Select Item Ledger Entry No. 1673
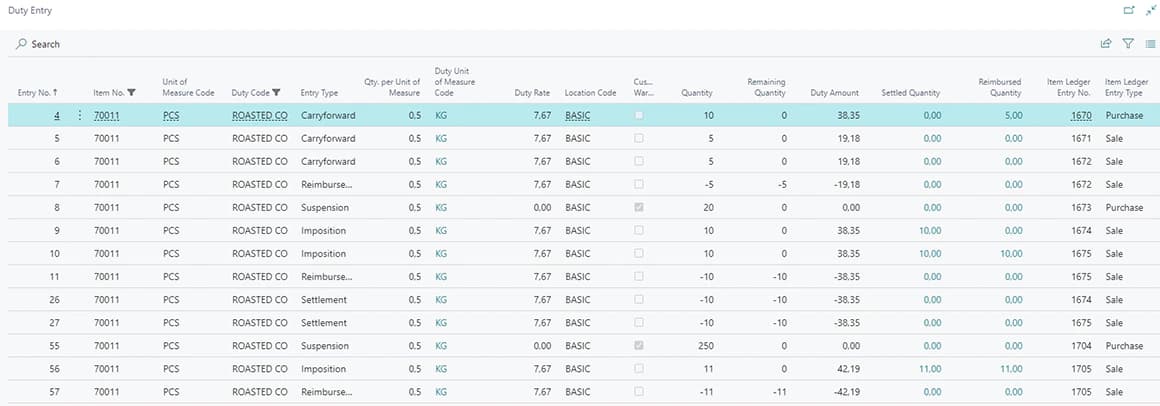 point(1081,208)
